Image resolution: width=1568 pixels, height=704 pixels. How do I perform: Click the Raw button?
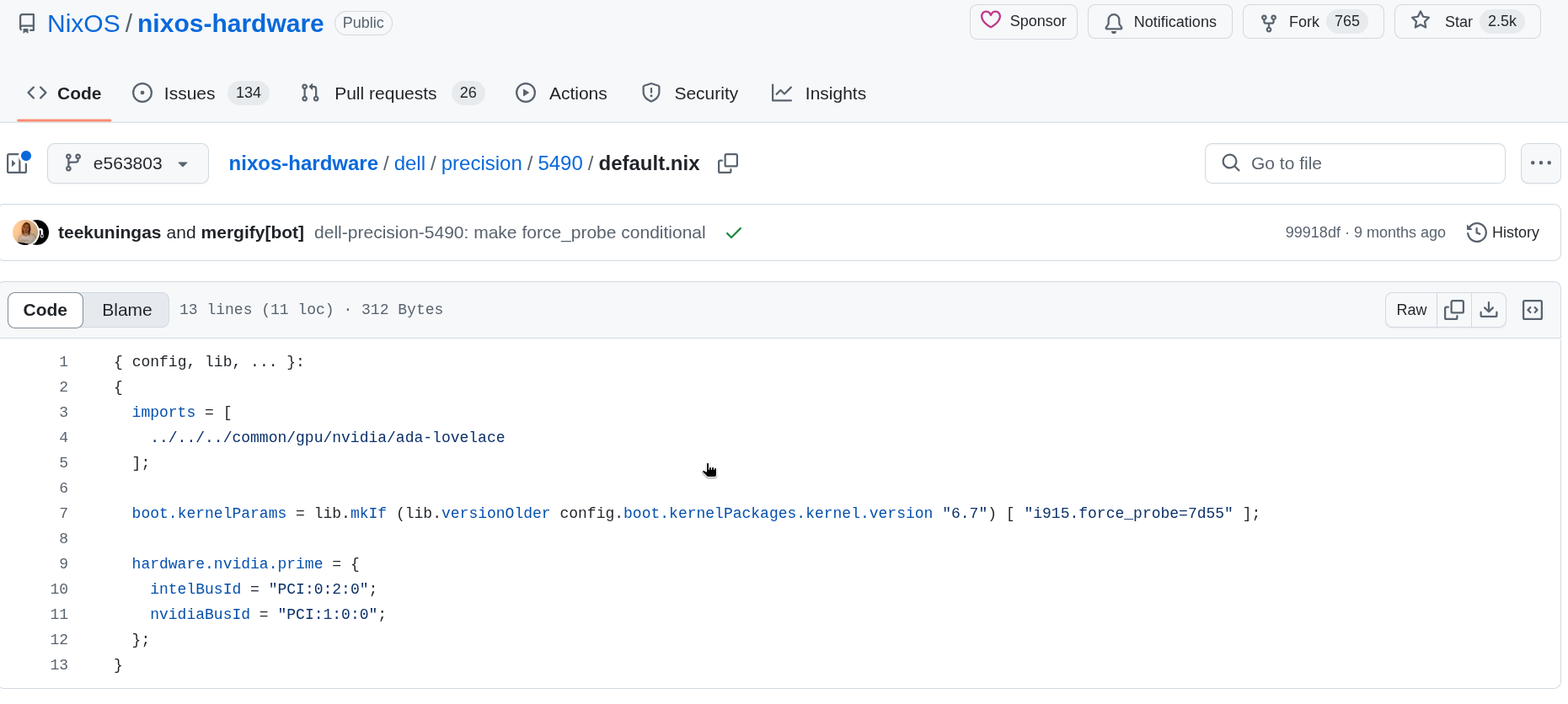point(1410,310)
